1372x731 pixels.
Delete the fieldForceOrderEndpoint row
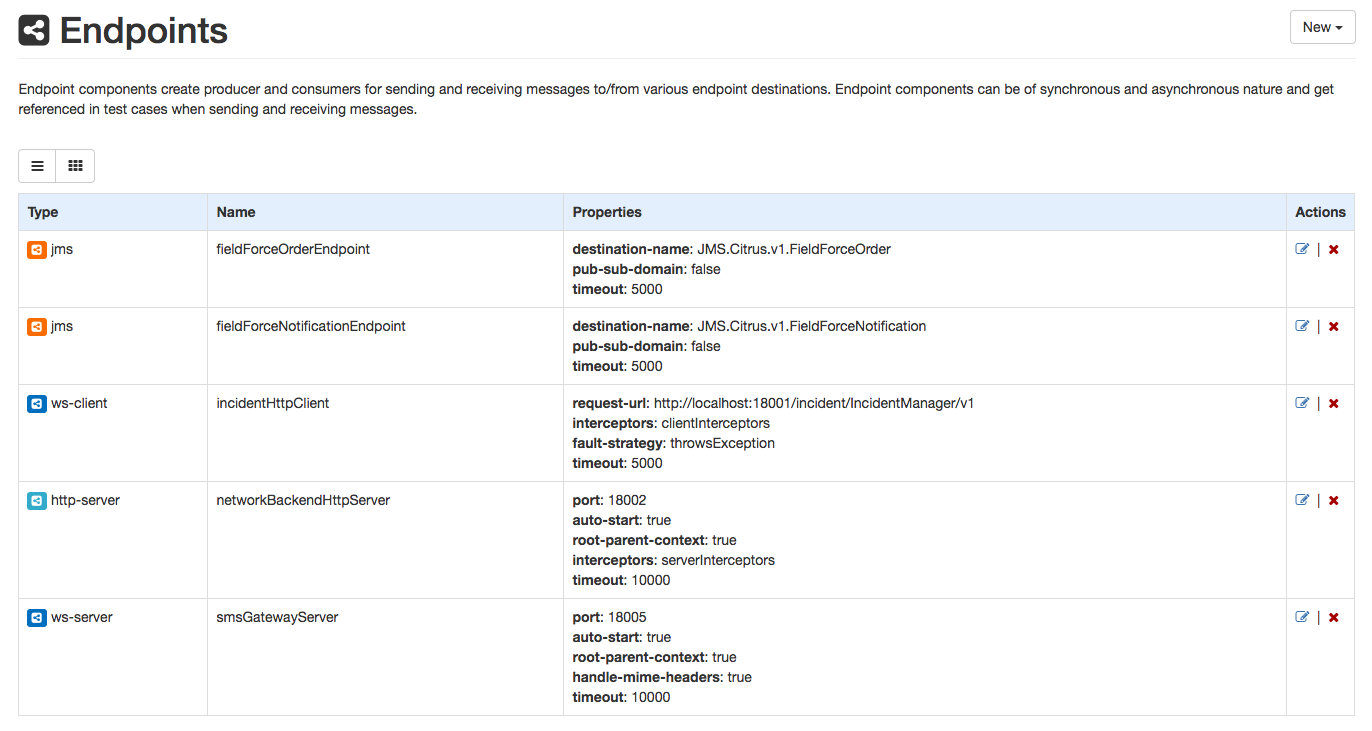(x=1333, y=249)
